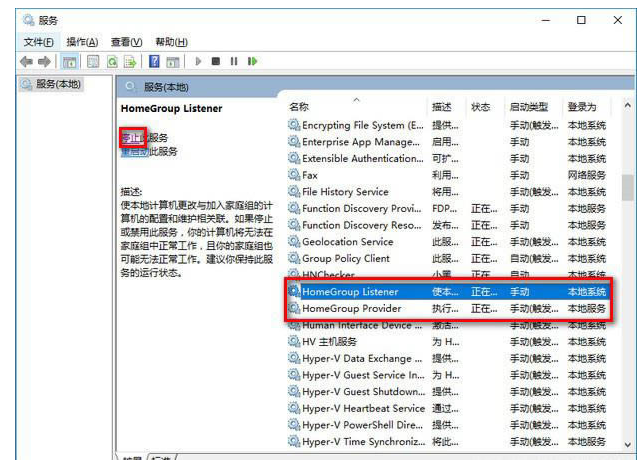Sort list by 启动类型 column header
The width and height of the screenshot is (644, 466).
[528, 107]
